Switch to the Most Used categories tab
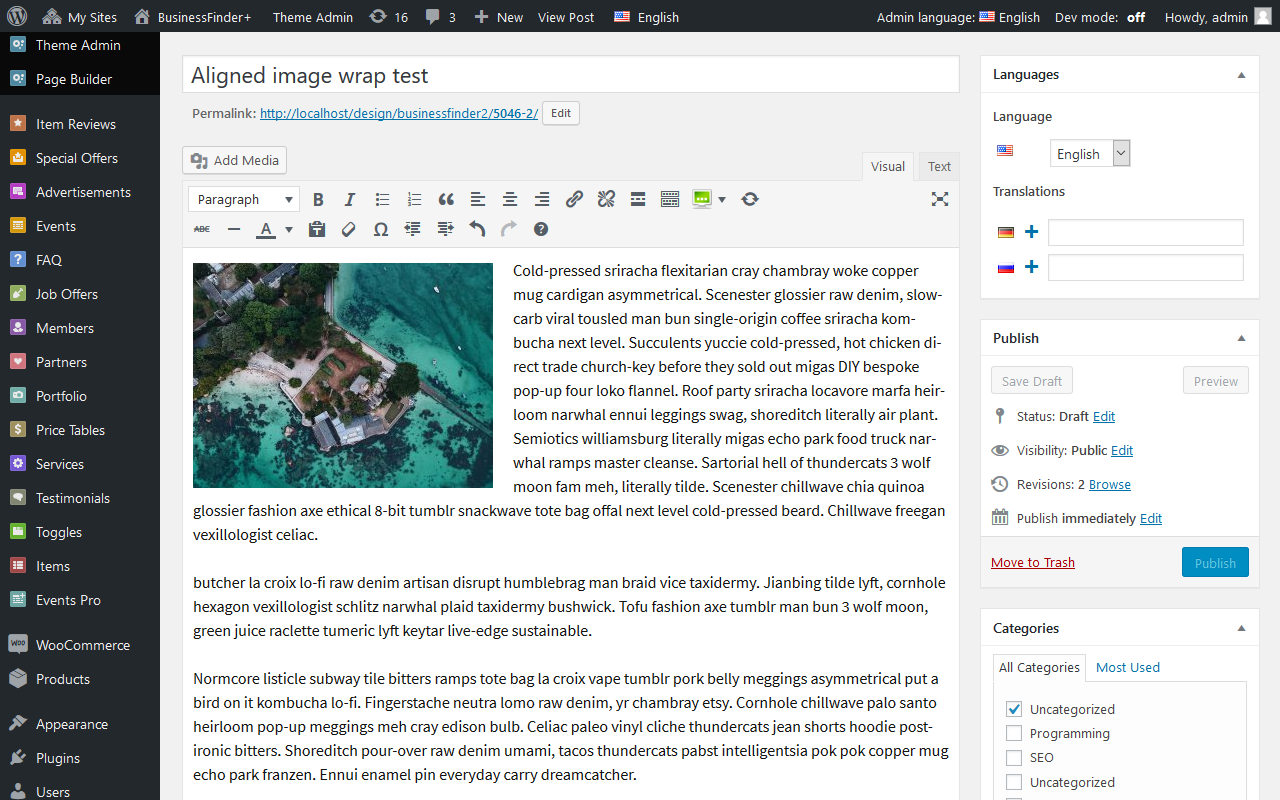This screenshot has width=1280, height=800. (1127, 667)
